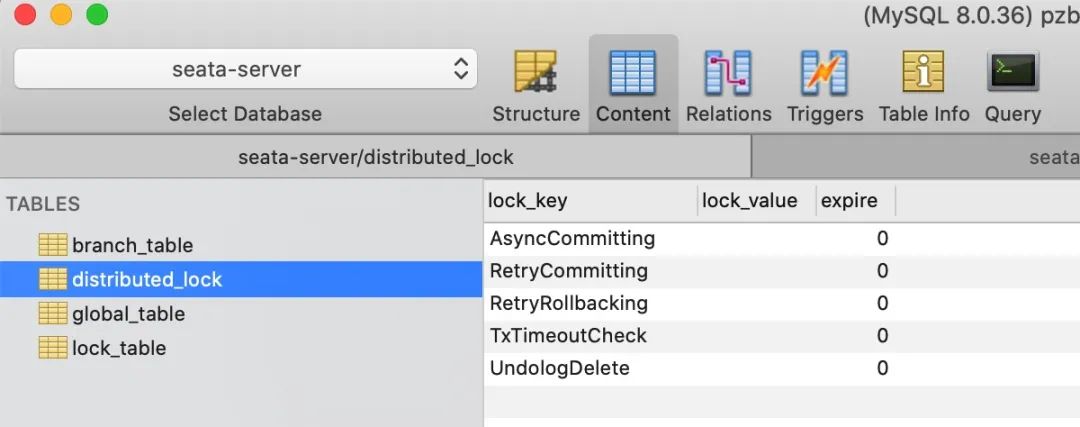Open the seata-server database dropdown
The width and height of the screenshot is (1080, 427).
click(245, 70)
